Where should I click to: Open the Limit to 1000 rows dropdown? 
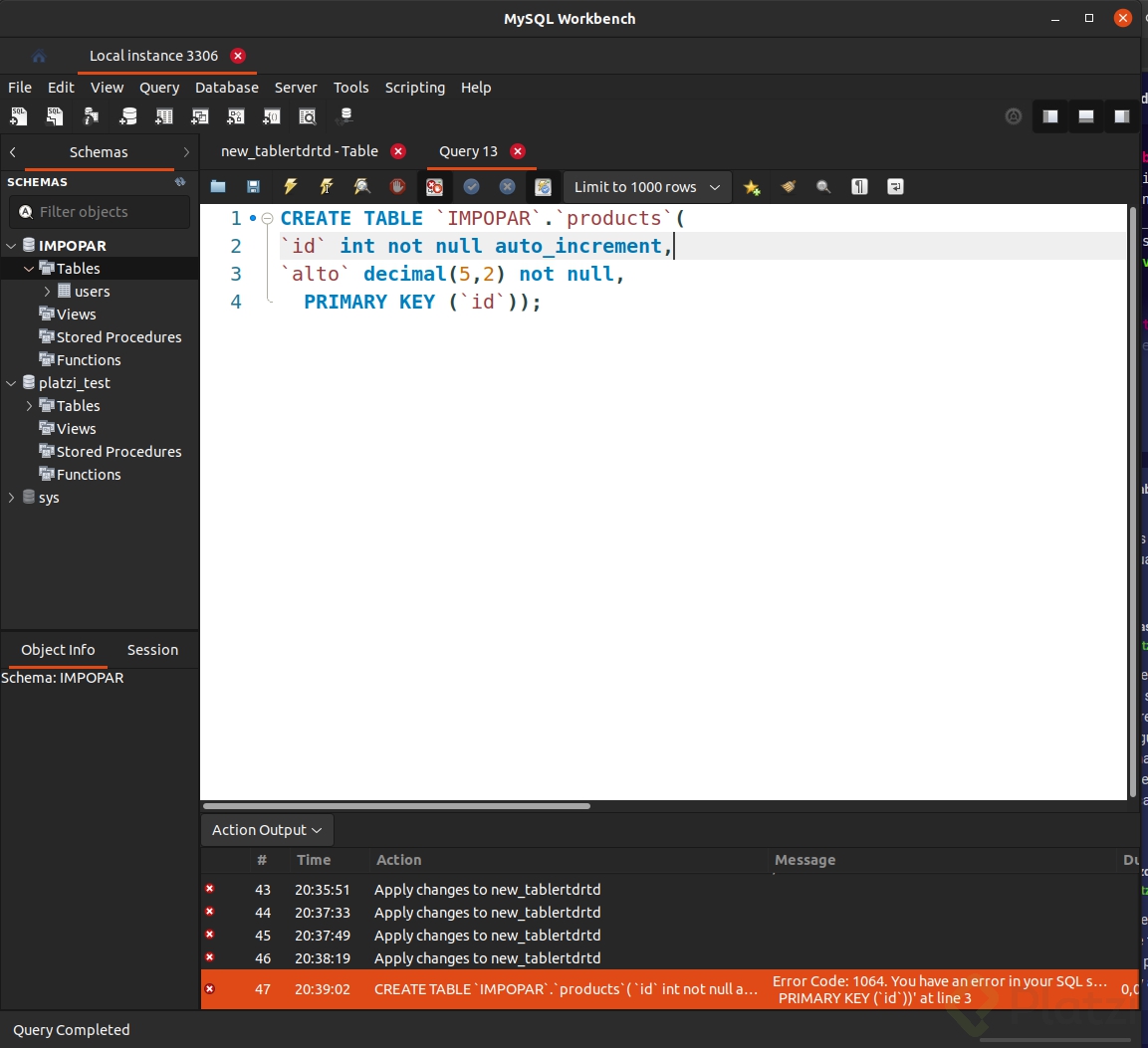647,187
